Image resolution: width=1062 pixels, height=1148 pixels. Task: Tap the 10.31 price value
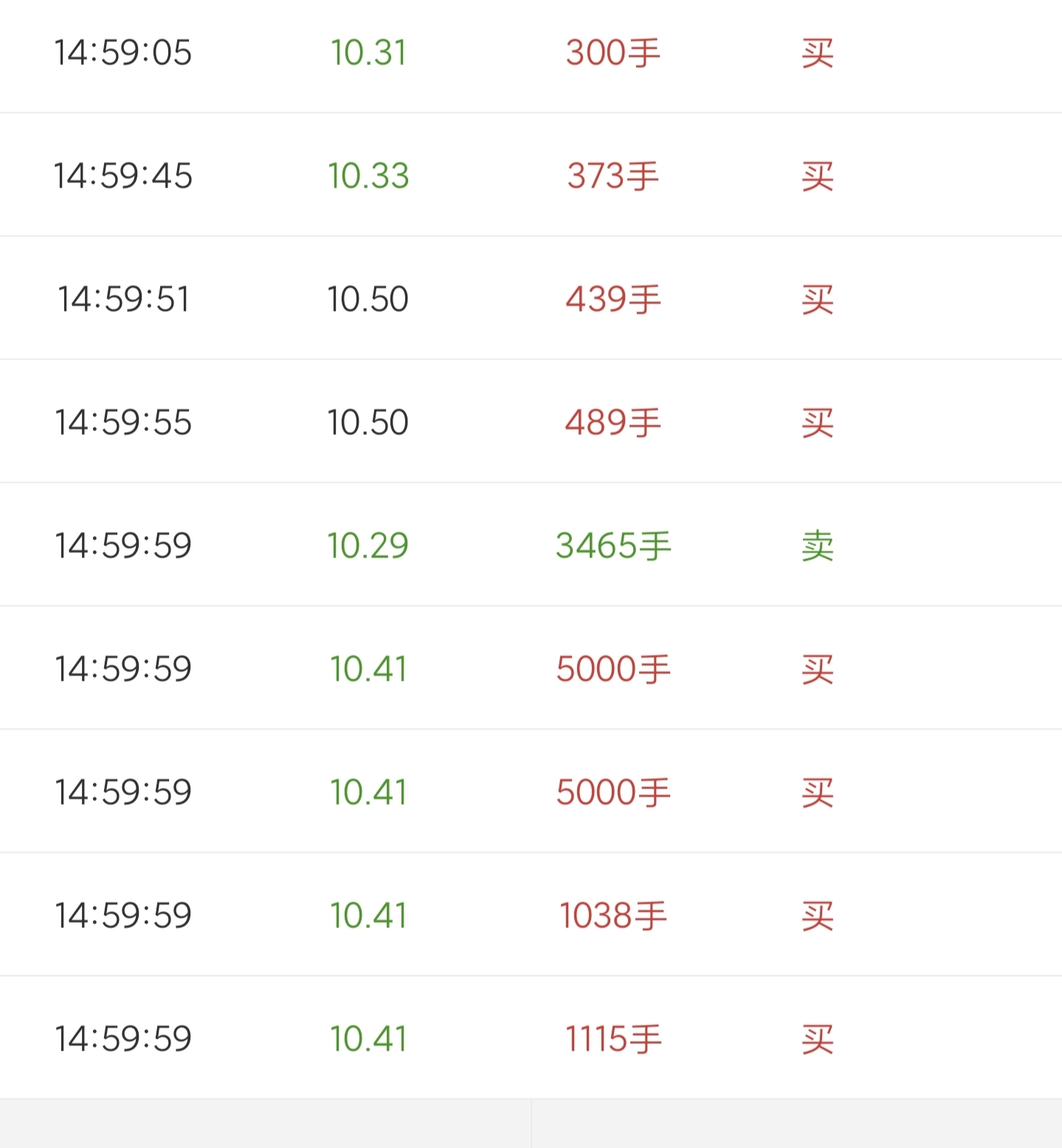tap(368, 53)
